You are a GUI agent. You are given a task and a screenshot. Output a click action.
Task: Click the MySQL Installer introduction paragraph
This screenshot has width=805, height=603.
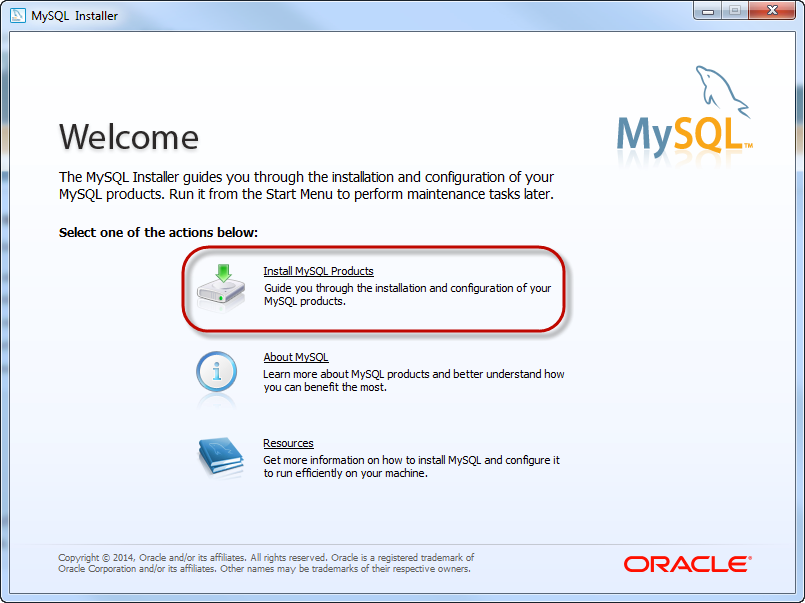(306, 185)
